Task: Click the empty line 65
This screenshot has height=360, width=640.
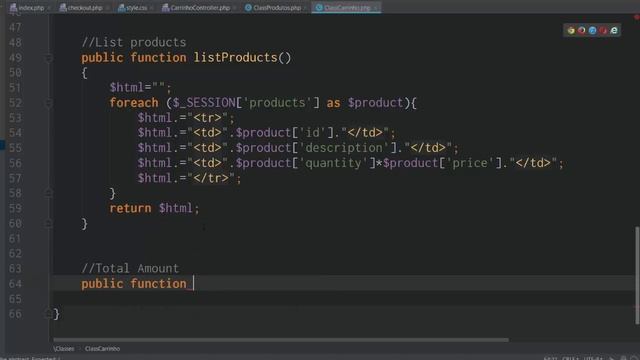Action: click(x=343, y=299)
